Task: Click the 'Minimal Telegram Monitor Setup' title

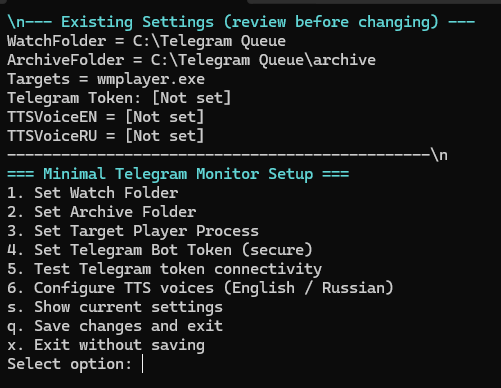Action: [x=178, y=174]
